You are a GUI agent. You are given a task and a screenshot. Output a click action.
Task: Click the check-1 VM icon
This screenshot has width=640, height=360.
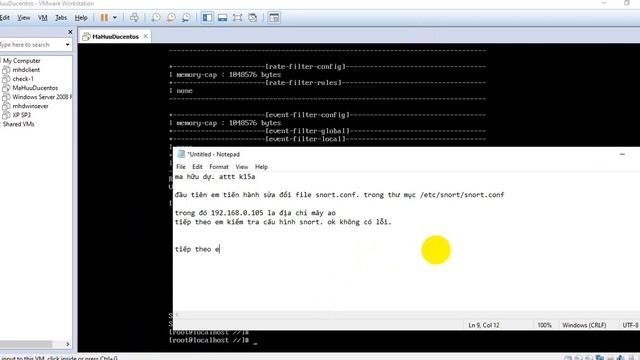pyautogui.click(x=6, y=79)
